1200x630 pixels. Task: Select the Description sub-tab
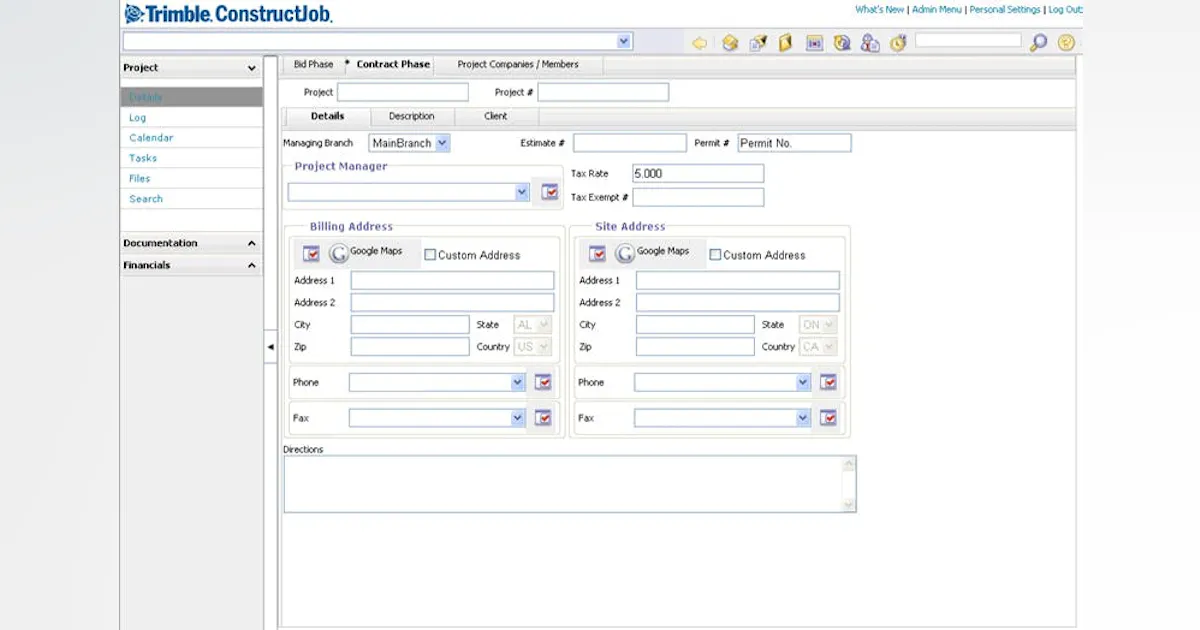click(411, 116)
